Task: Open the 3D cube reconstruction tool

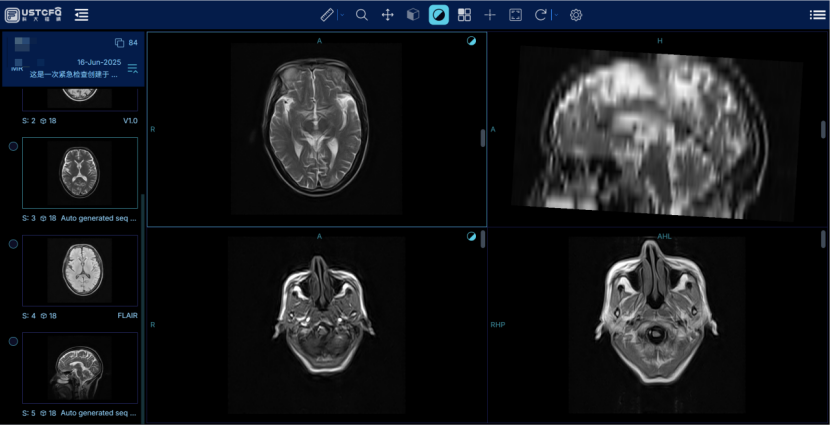Action: (x=413, y=15)
